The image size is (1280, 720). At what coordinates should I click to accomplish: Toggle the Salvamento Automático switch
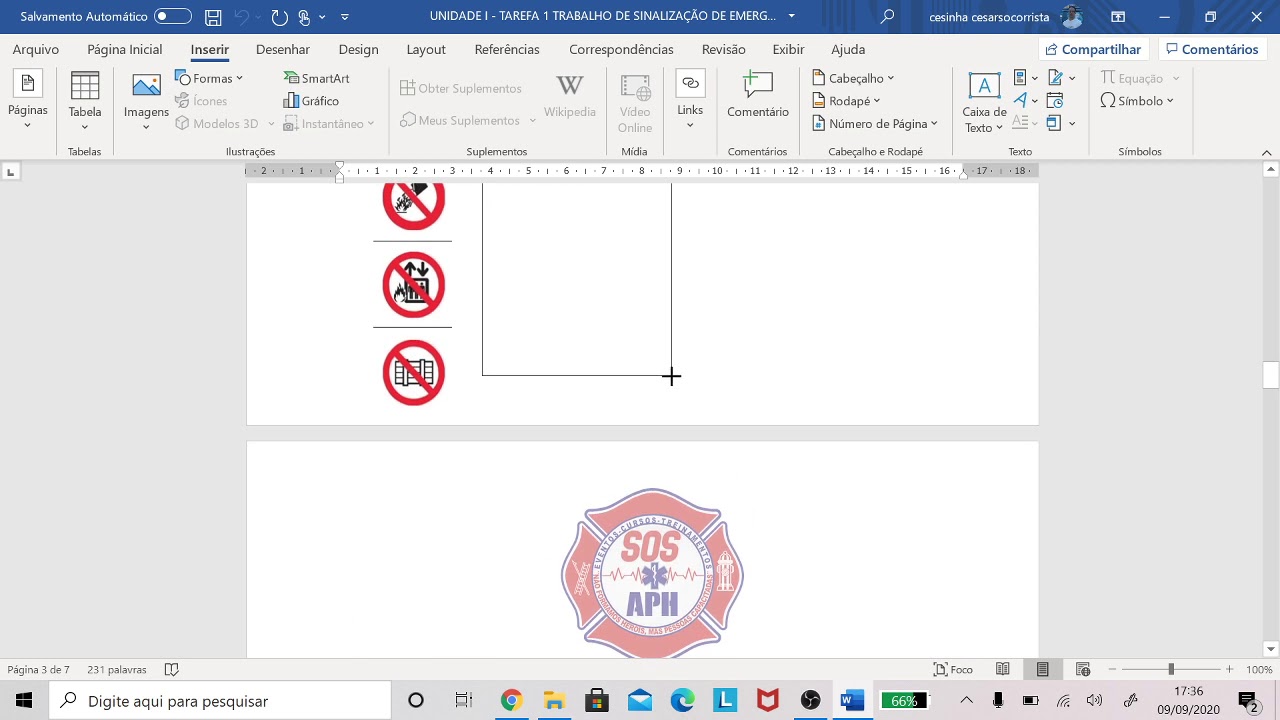pos(173,17)
